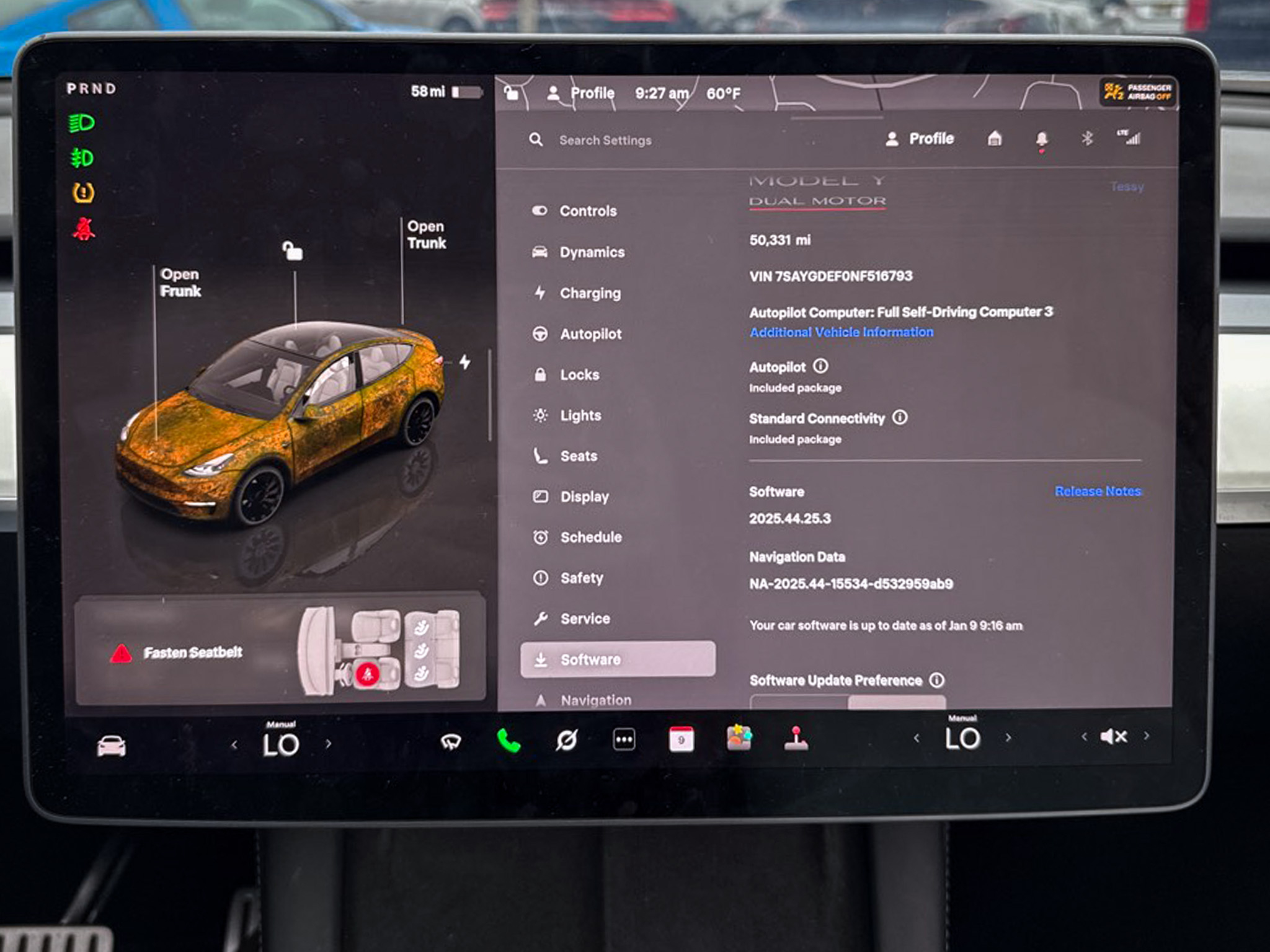The height and width of the screenshot is (952, 1270).
Task: Open the app drawer three-dots icon
Action: [x=623, y=739]
